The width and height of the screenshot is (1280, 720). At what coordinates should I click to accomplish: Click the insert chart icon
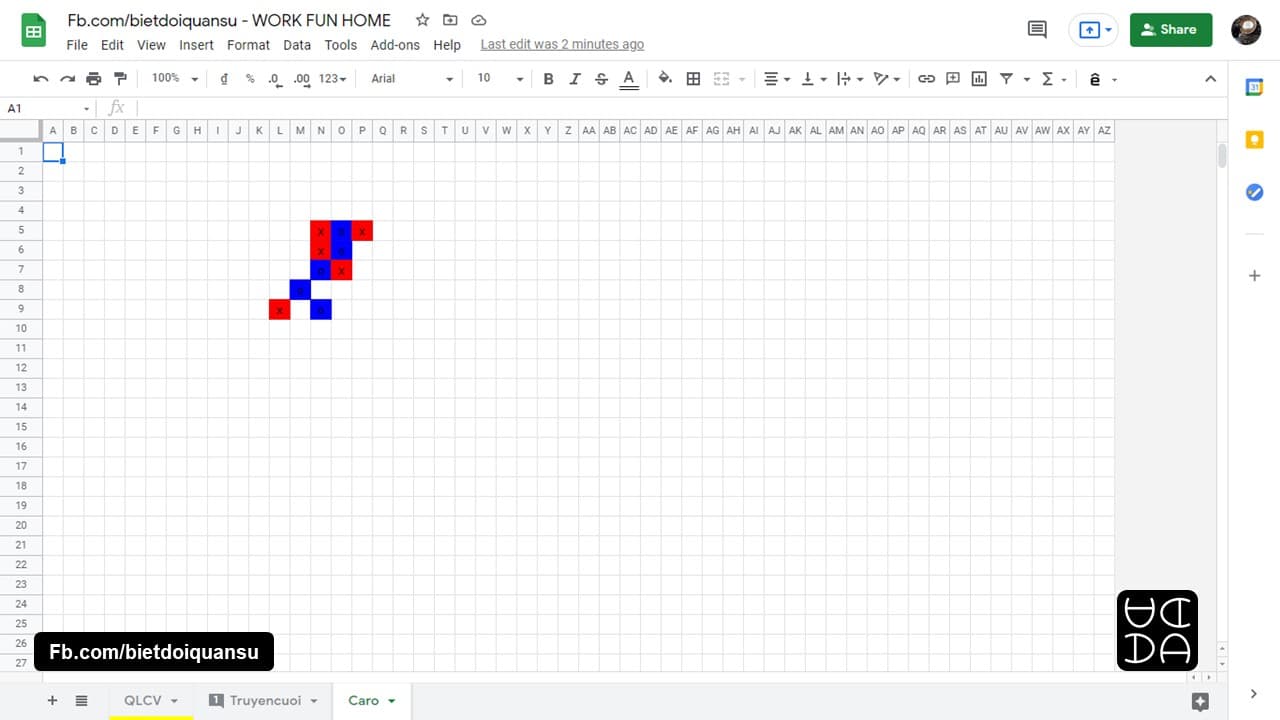tap(979, 79)
